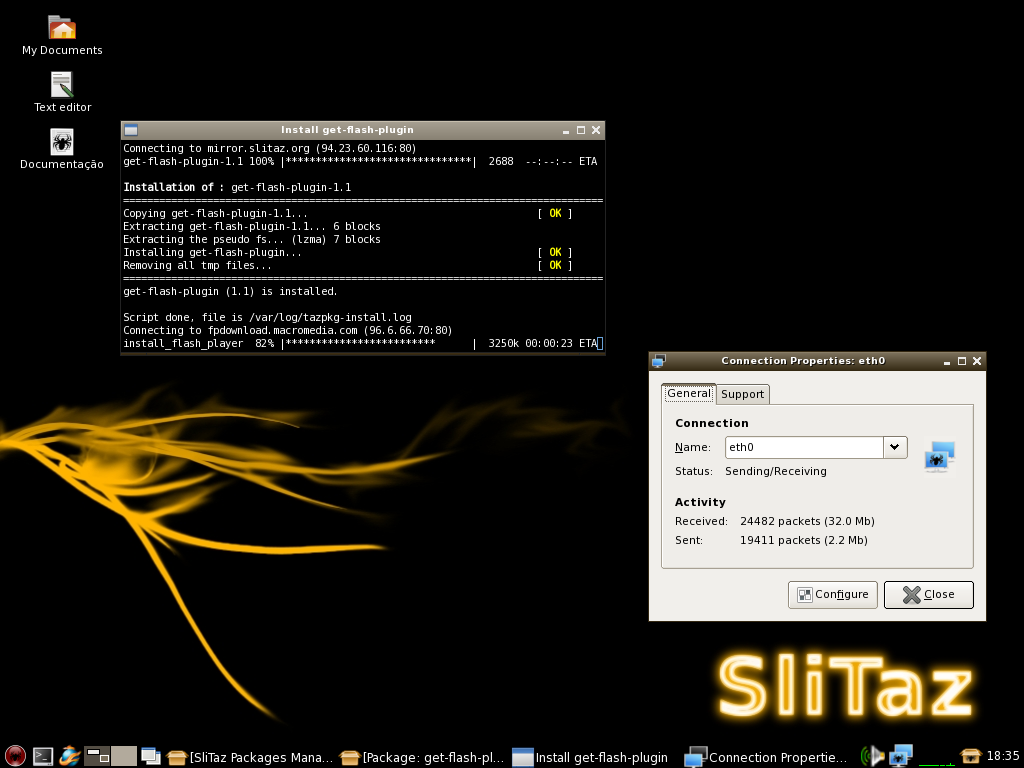1024x768 pixels.
Task: Launch the terminal from the taskbar
Action: point(43,756)
